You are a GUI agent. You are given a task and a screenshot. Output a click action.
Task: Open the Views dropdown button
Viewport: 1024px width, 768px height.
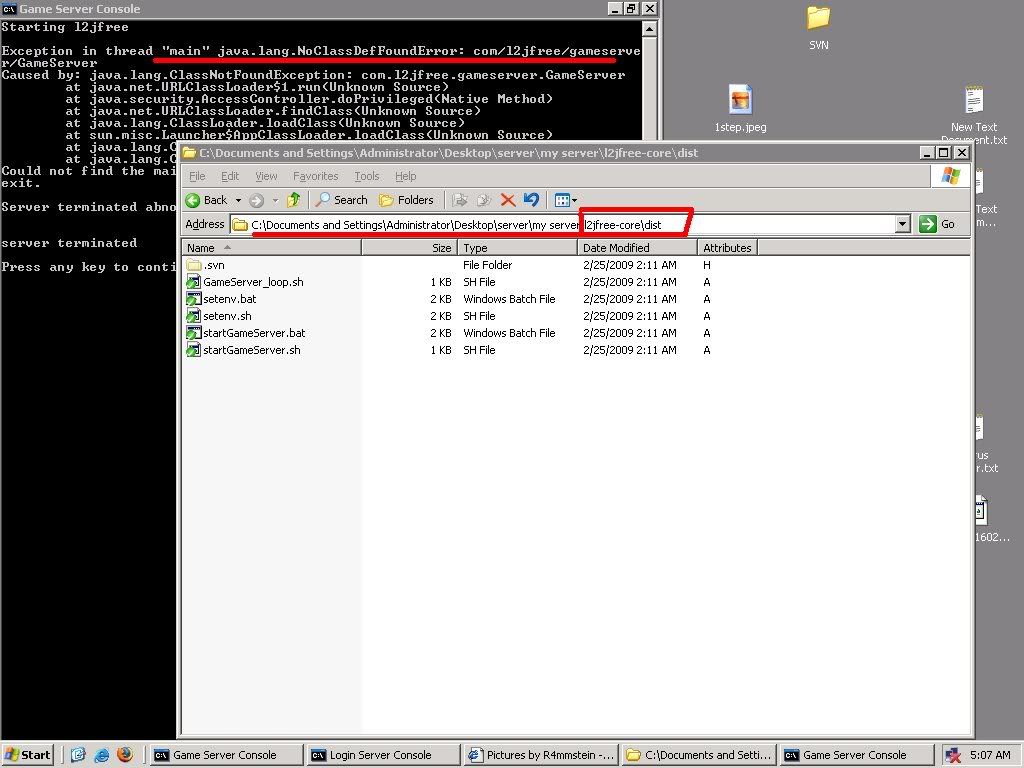pyautogui.click(x=566, y=200)
